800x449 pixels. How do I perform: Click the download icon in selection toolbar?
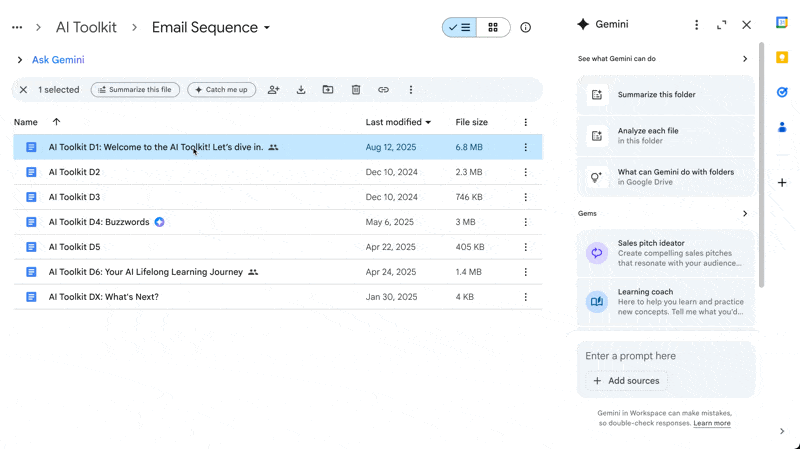coord(301,90)
